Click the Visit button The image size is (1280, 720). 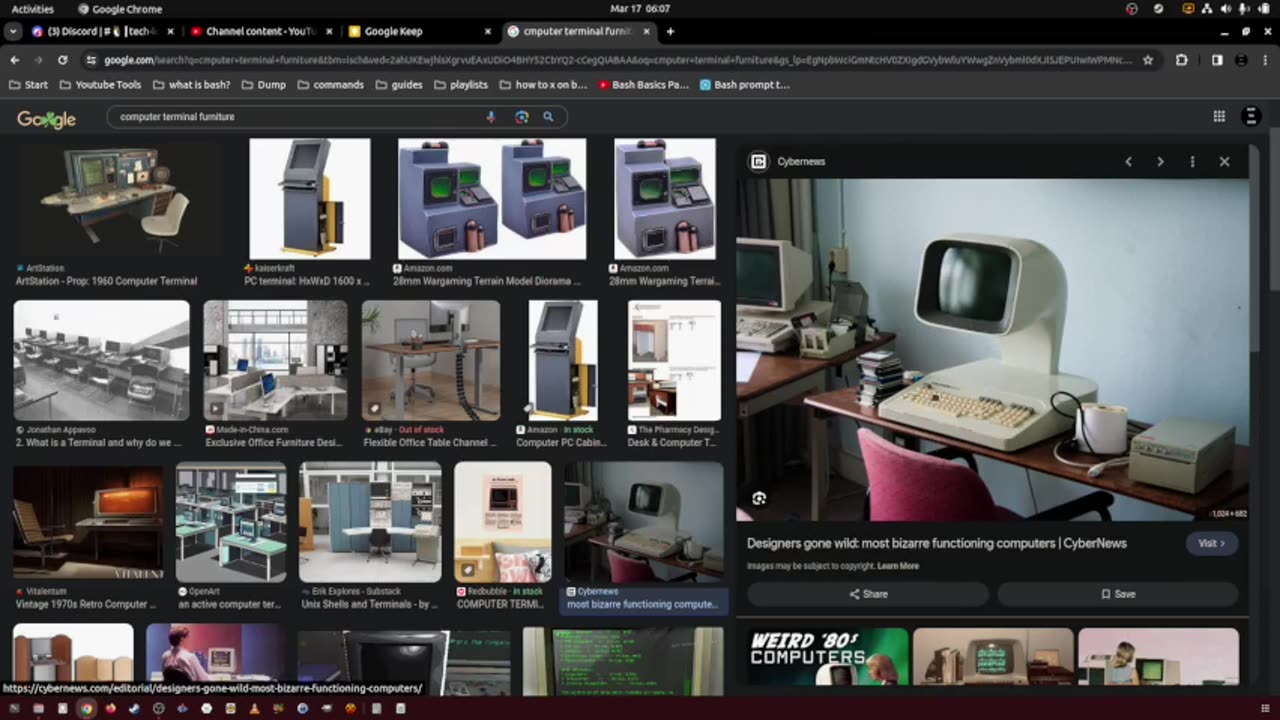1211,543
